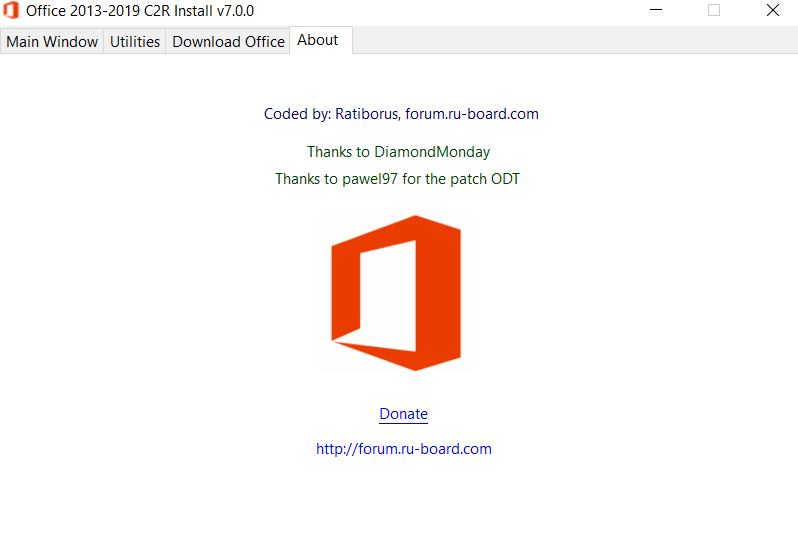
Task: Switch to the Main Window tab
Action: point(52,41)
